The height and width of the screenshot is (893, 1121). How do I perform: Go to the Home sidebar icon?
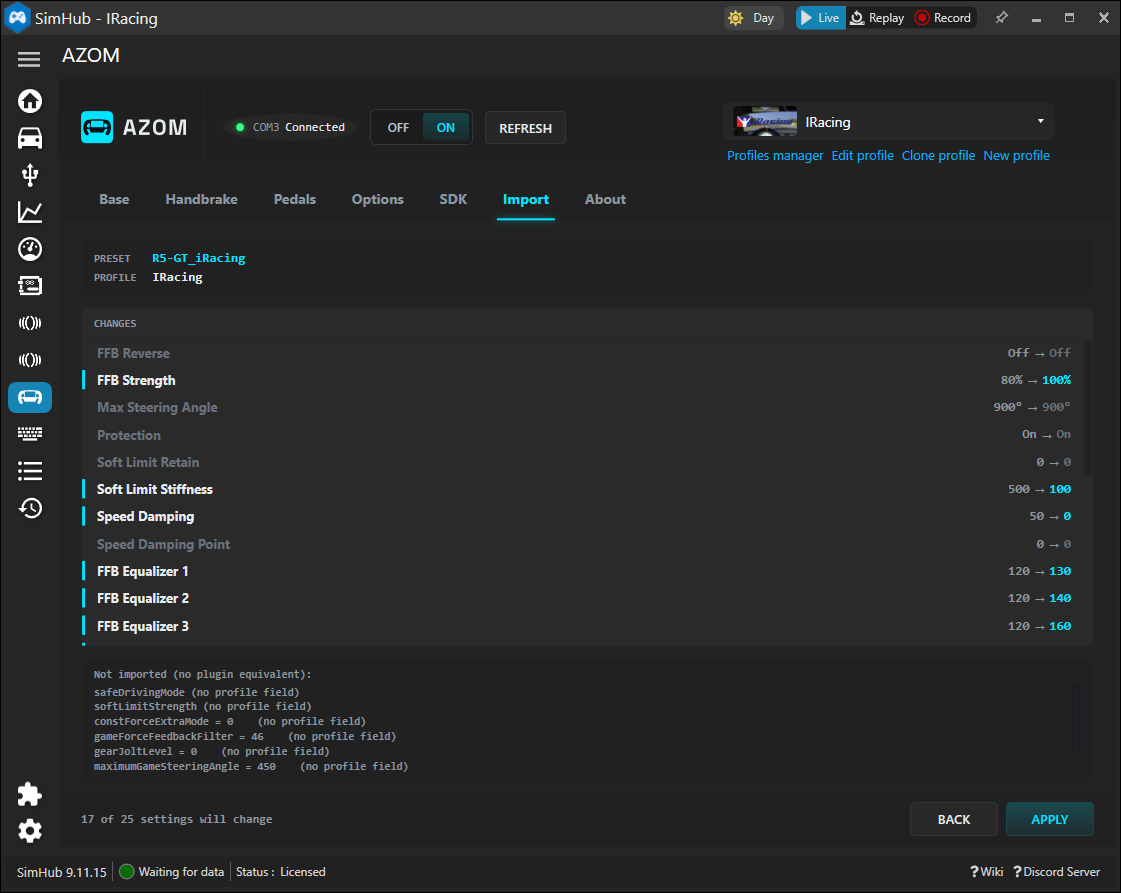click(29, 101)
